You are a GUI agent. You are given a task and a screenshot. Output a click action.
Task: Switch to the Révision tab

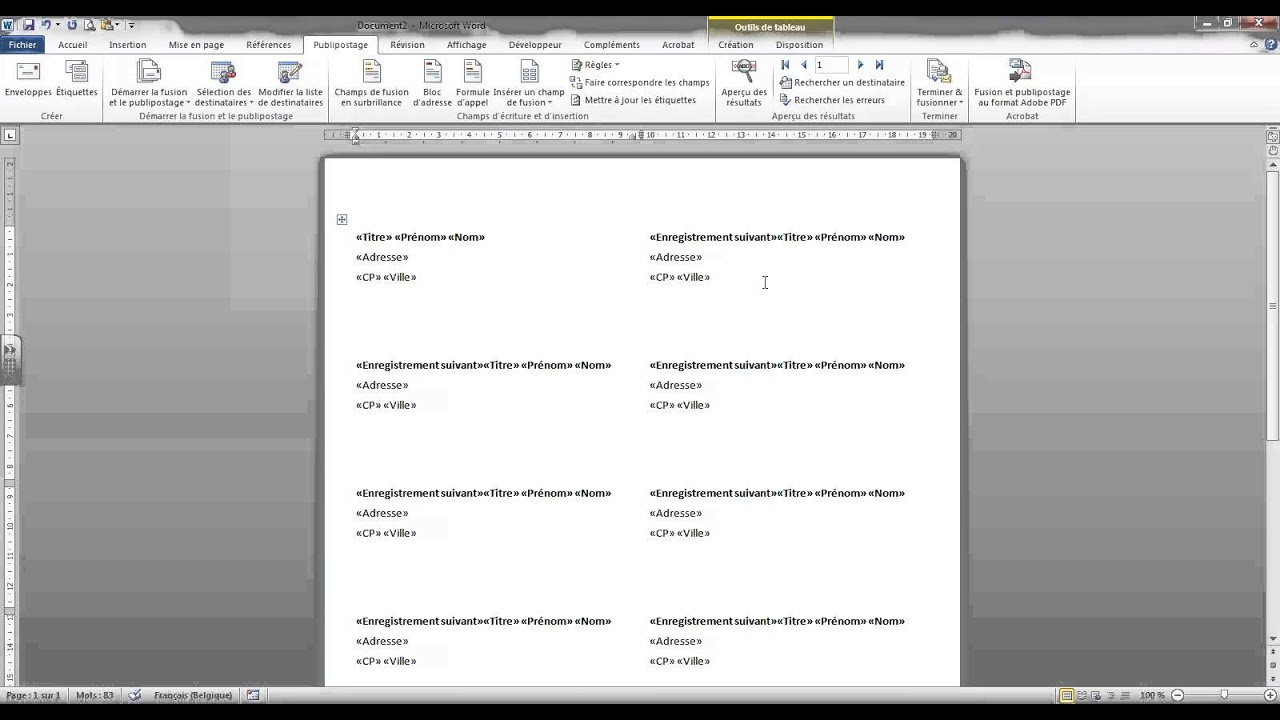[x=407, y=45]
